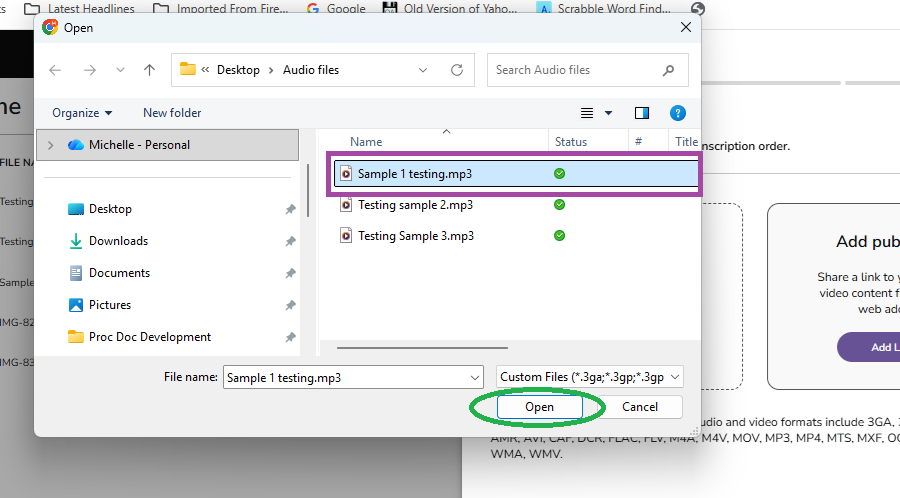Click the Back navigation arrow
The width and height of the screenshot is (900, 498).
pyautogui.click(x=55, y=70)
